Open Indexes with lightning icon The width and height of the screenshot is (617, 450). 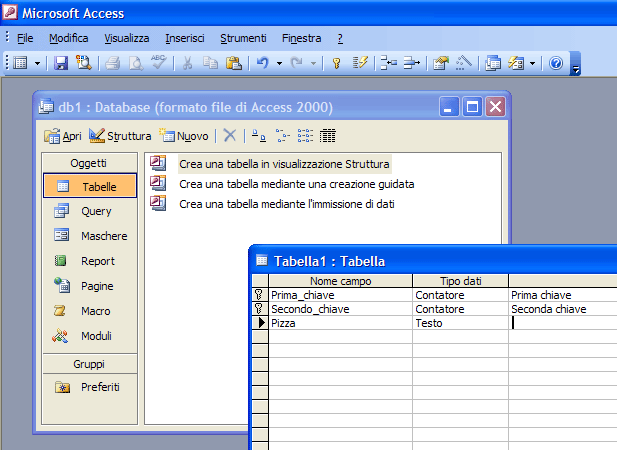click(360, 63)
